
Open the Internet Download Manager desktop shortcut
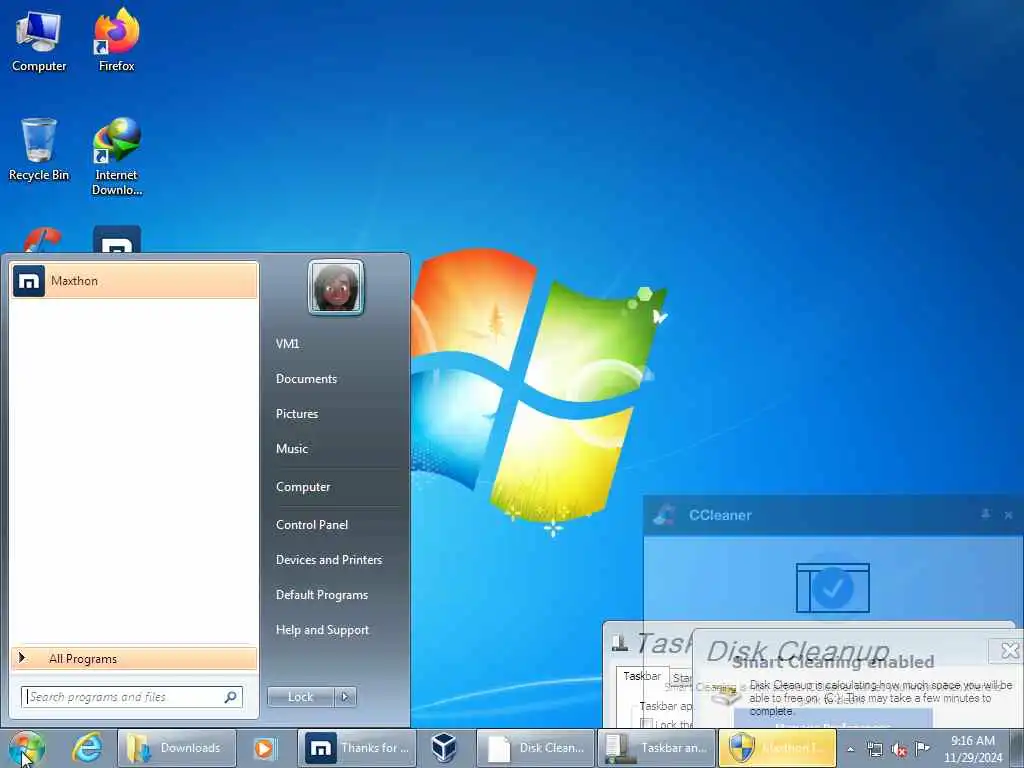[x=116, y=157]
